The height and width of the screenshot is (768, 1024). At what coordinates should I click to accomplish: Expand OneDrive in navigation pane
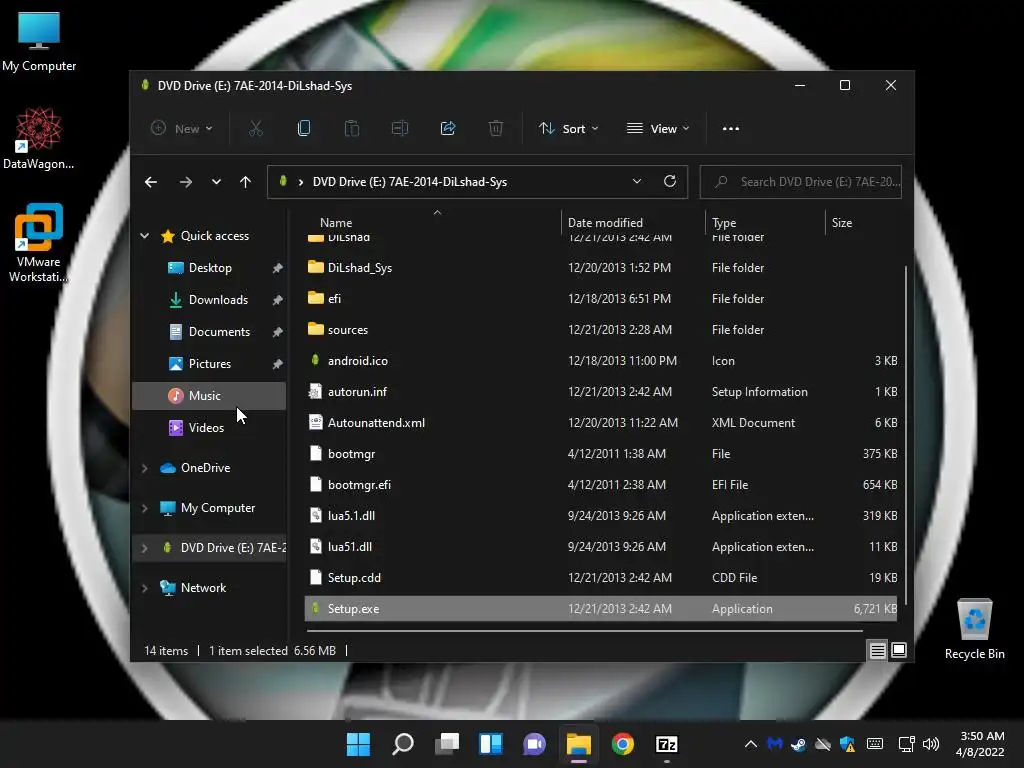click(144, 468)
